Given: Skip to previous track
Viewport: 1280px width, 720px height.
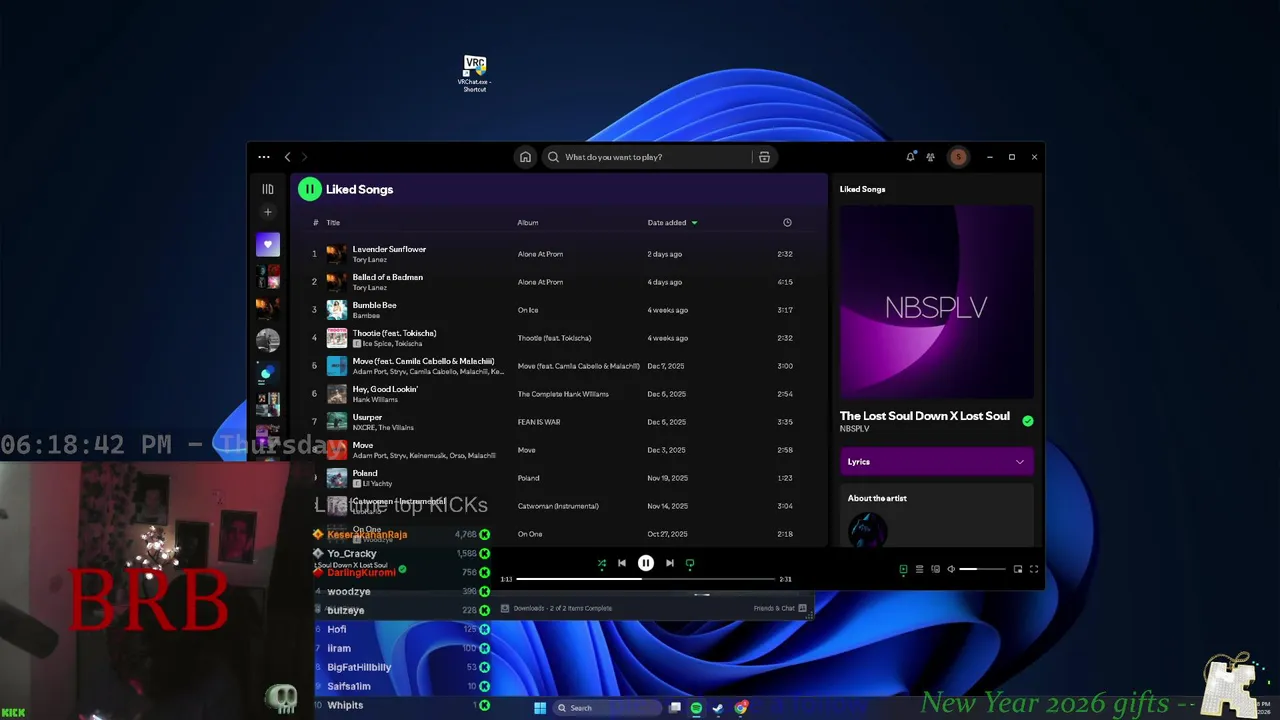Looking at the screenshot, I should (622, 563).
